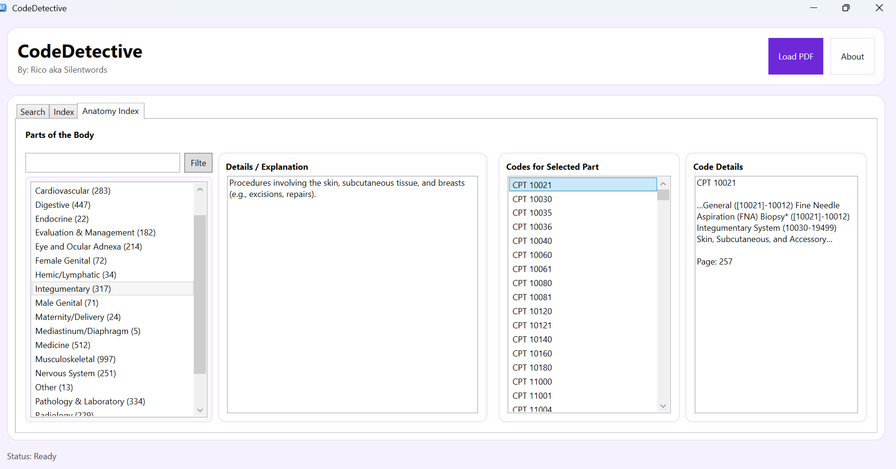The width and height of the screenshot is (896, 469).
Task: Click scroll down arrow of codes list
Action: coord(663,406)
